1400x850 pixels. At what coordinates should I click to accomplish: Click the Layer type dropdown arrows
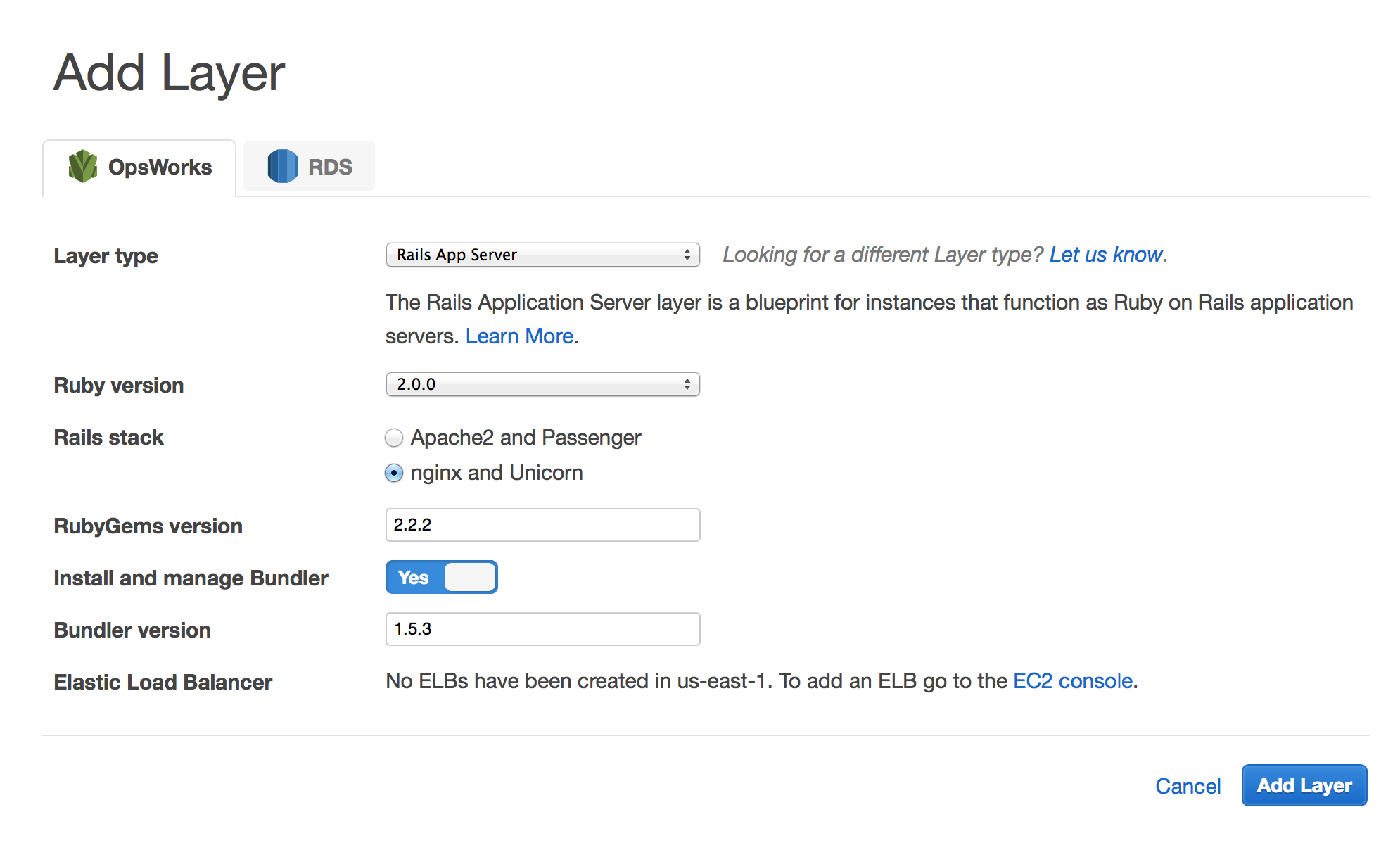coord(687,255)
